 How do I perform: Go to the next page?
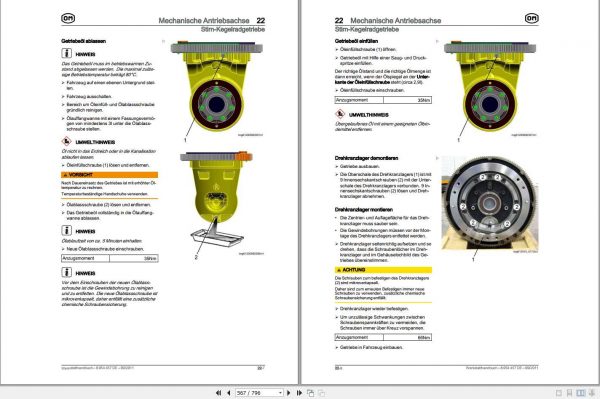coord(289,393)
